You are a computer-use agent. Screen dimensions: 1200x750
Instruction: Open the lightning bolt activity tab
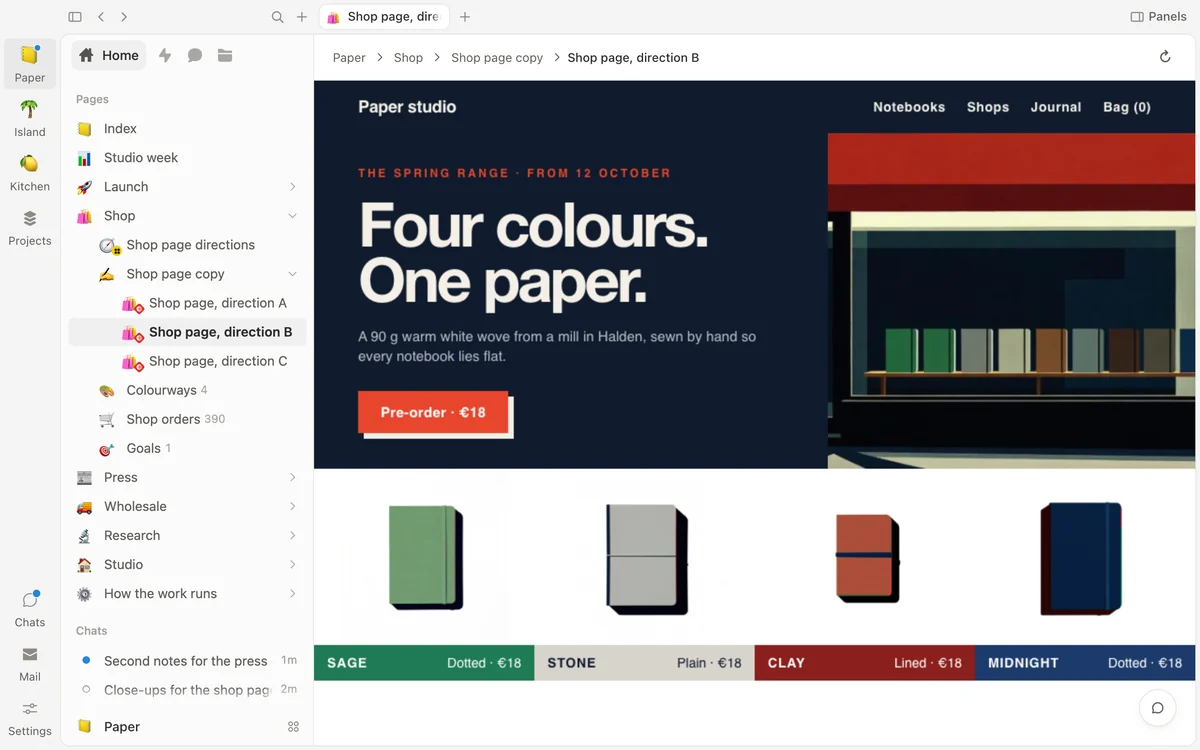click(x=165, y=56)
